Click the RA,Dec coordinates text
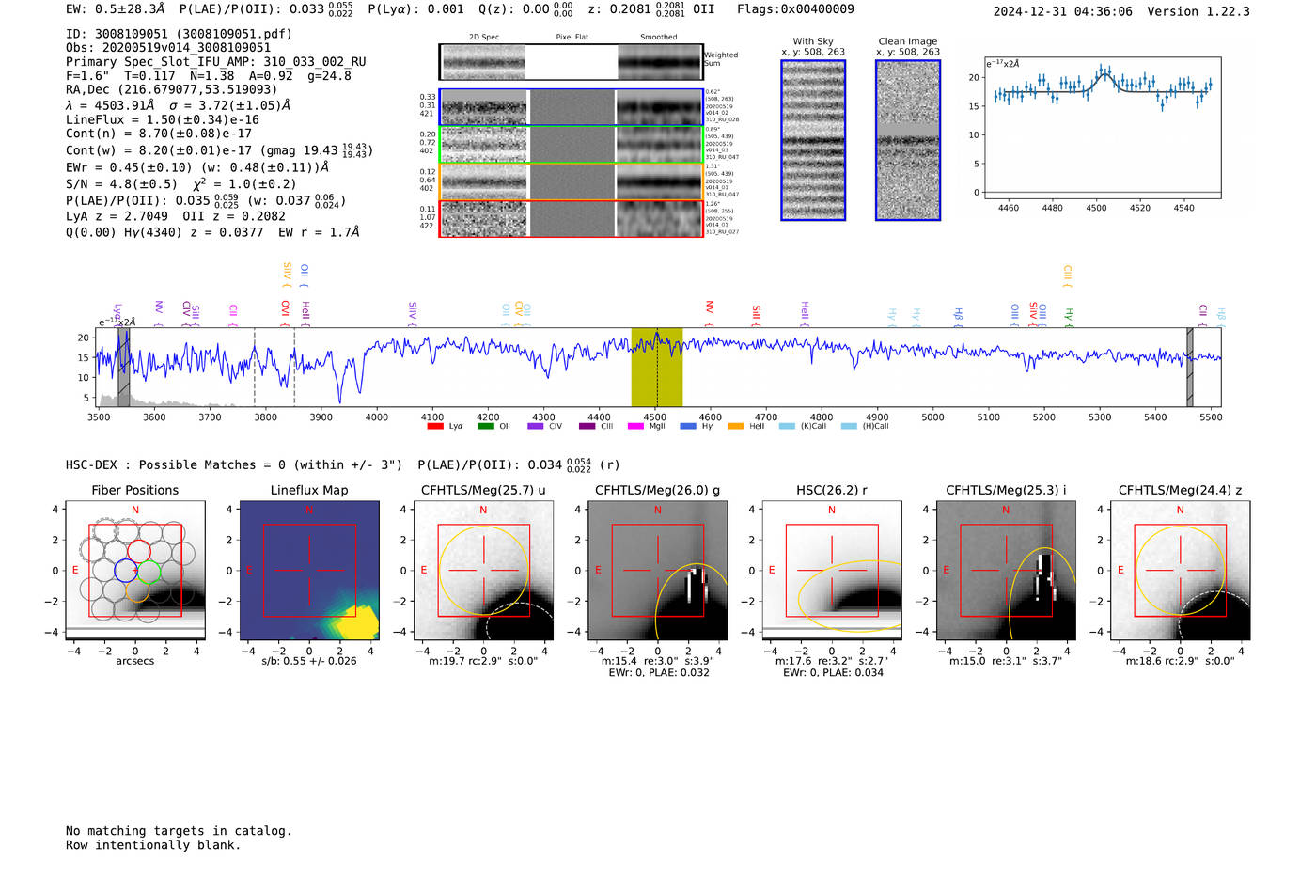This screenshot has height=896, width=1316. (x=171, y=90)
